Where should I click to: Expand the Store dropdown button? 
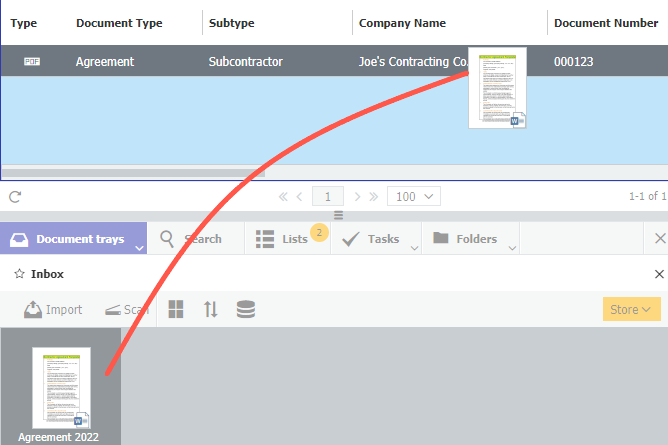[632, 310]
